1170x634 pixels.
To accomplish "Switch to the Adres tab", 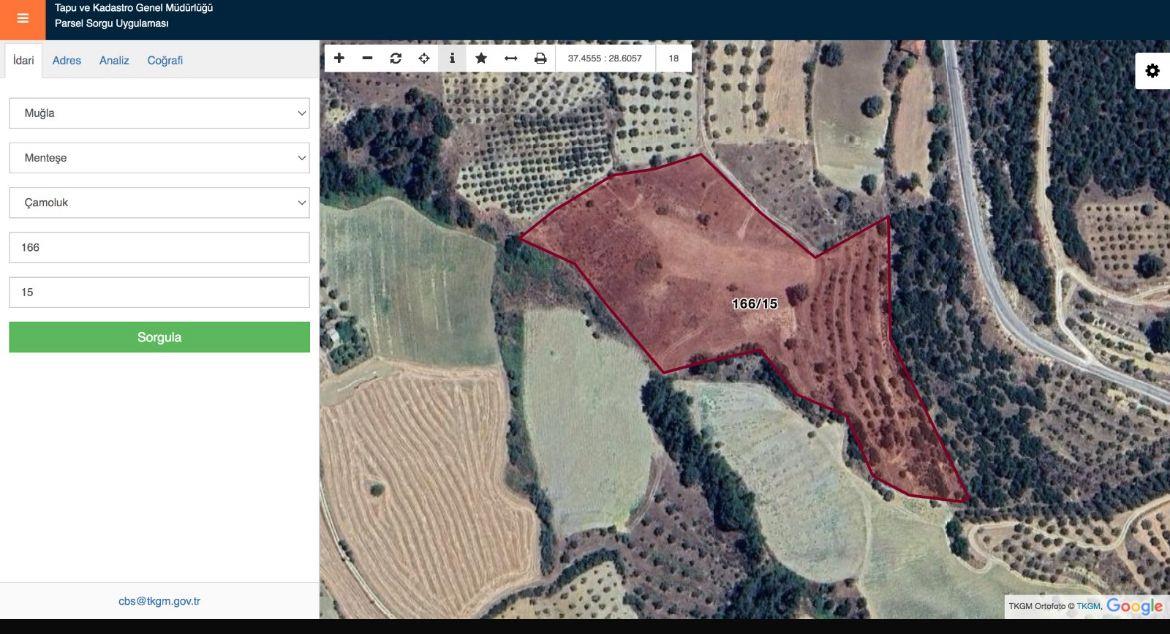I will [67, 60].
